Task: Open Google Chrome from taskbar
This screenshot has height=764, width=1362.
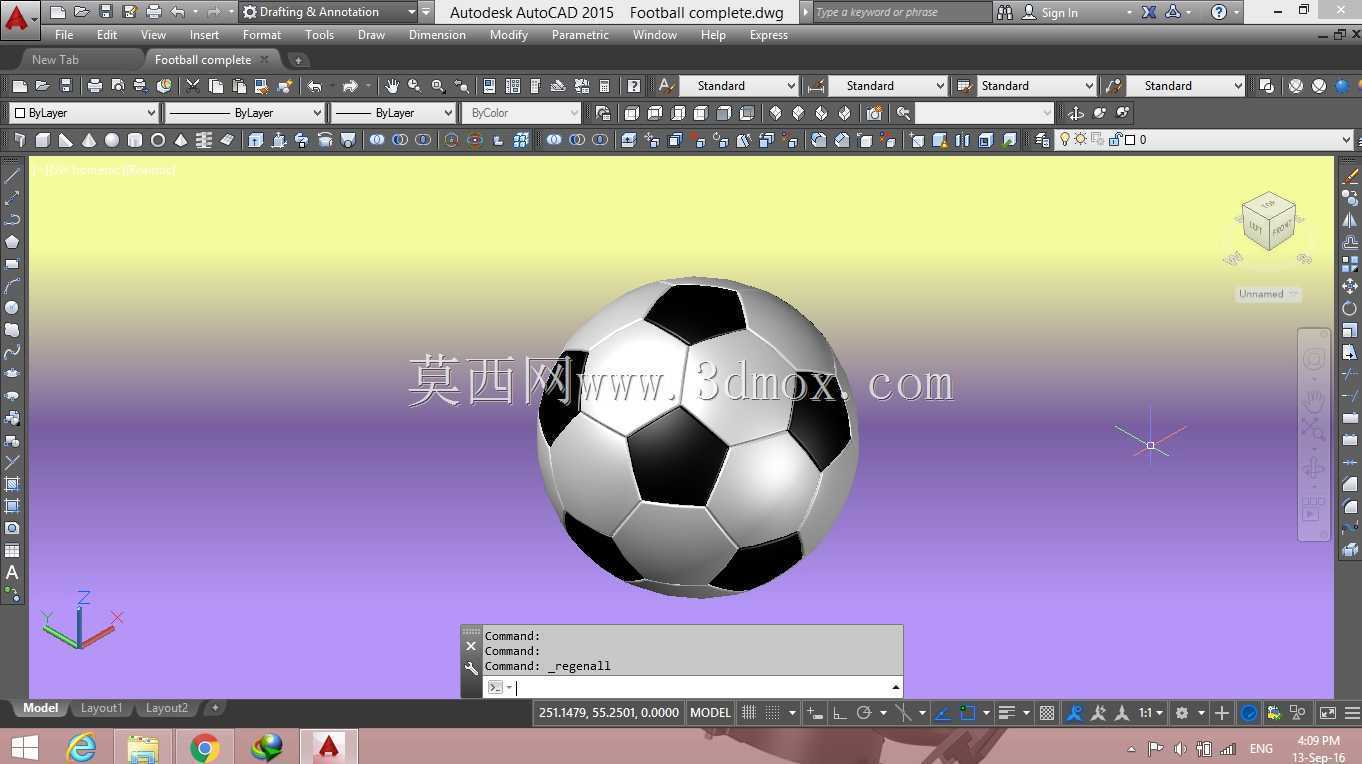Action: pos(205,747)
